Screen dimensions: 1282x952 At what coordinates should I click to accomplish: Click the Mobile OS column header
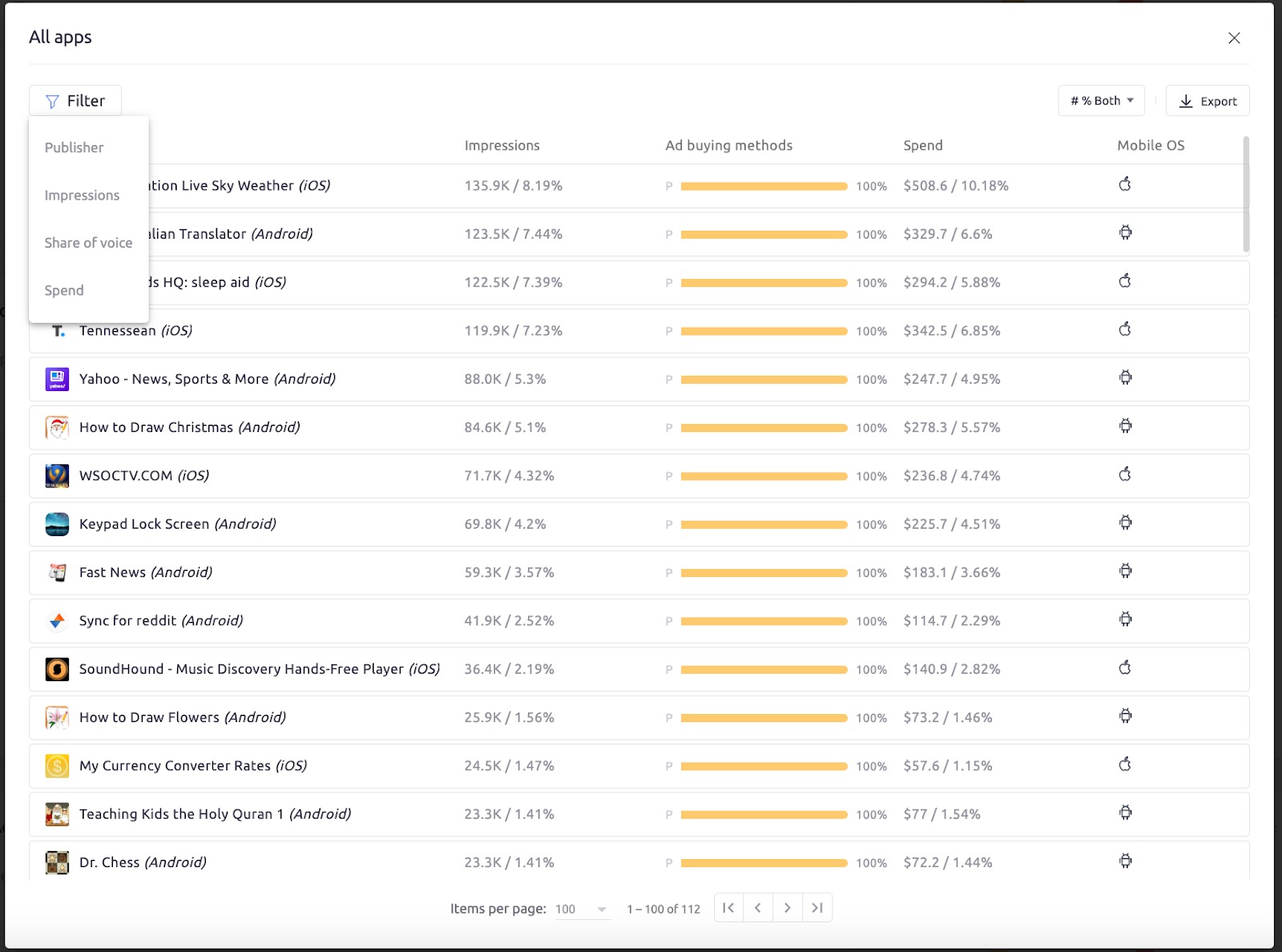click(1151, 145)
